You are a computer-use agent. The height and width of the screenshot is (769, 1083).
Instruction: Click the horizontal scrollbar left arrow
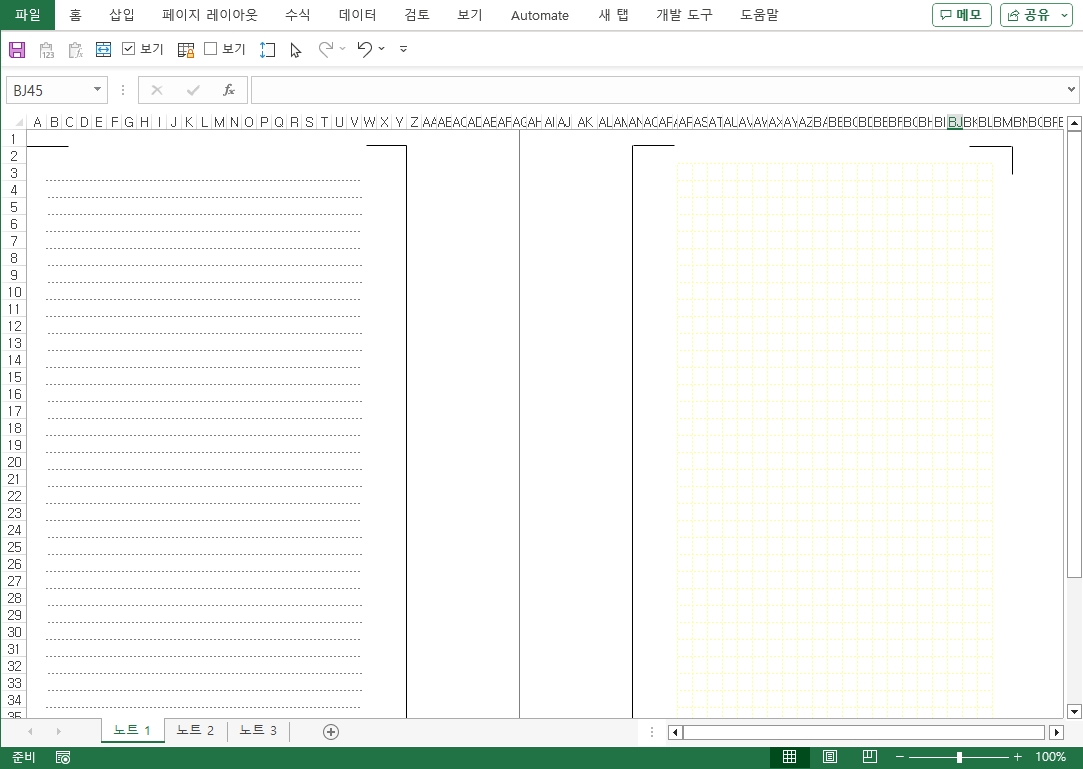pyautogui.click(x=675, y=732)
